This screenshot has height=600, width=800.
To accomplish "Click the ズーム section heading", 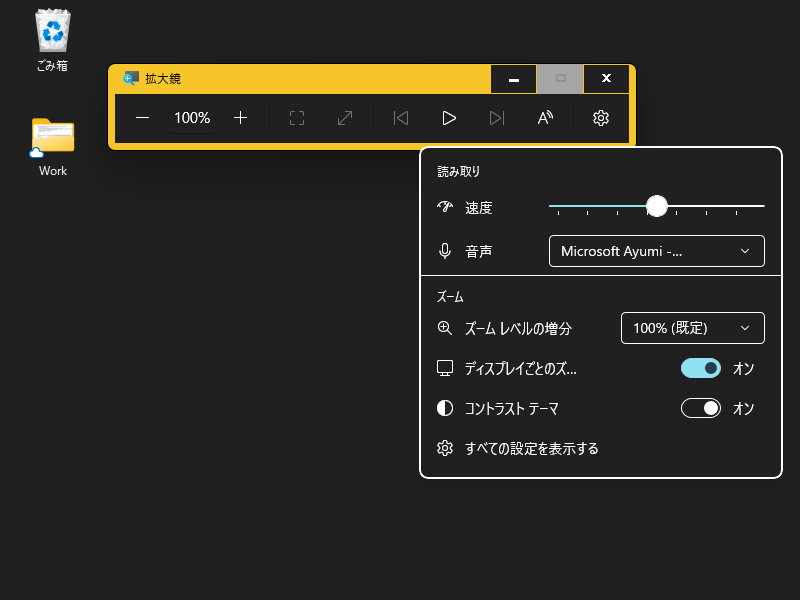I will (x=450, y=296).
